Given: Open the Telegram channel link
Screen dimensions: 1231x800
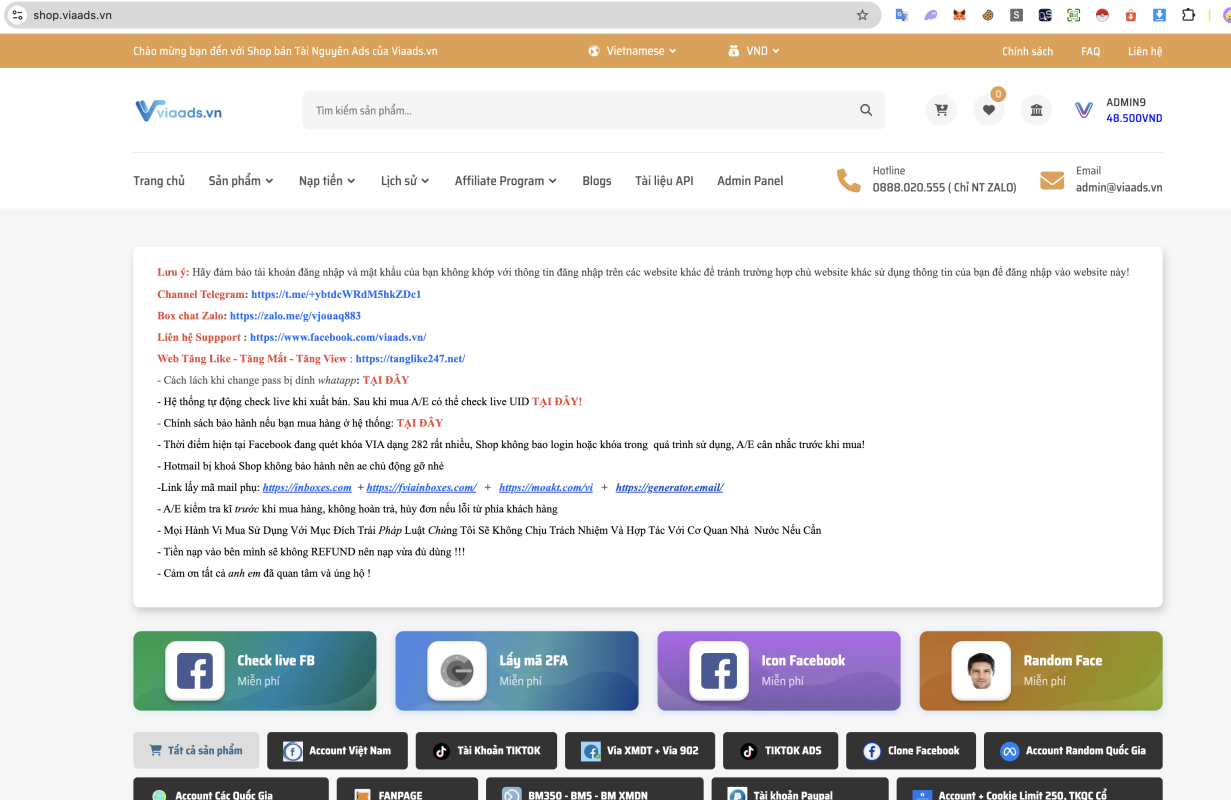Looking at the screenshot, I should click(x=335, y=295).
